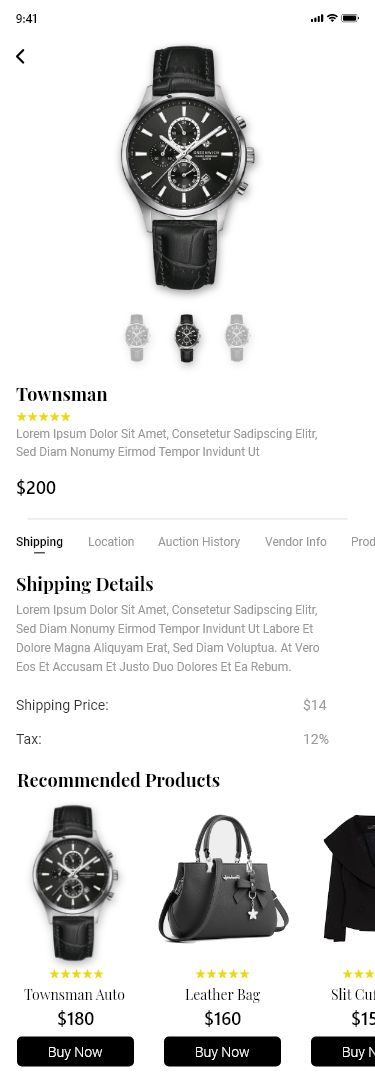
Task: Switch to the Location tab
Action: point(111,542)
